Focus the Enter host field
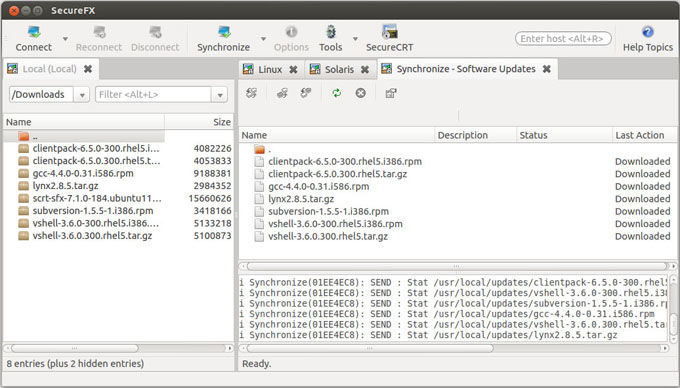The width and height of the screenshot is (680, 388). pos(563,39)
